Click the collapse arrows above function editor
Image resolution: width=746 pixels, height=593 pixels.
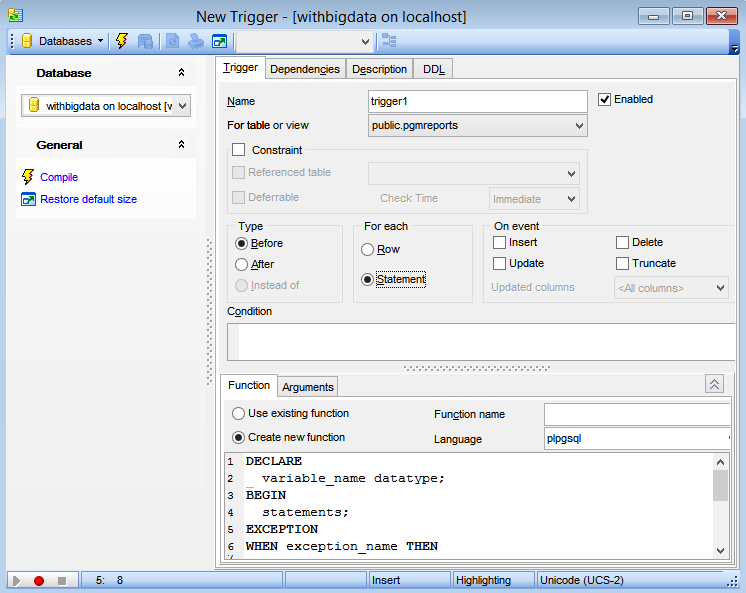(x=714, y=384)
